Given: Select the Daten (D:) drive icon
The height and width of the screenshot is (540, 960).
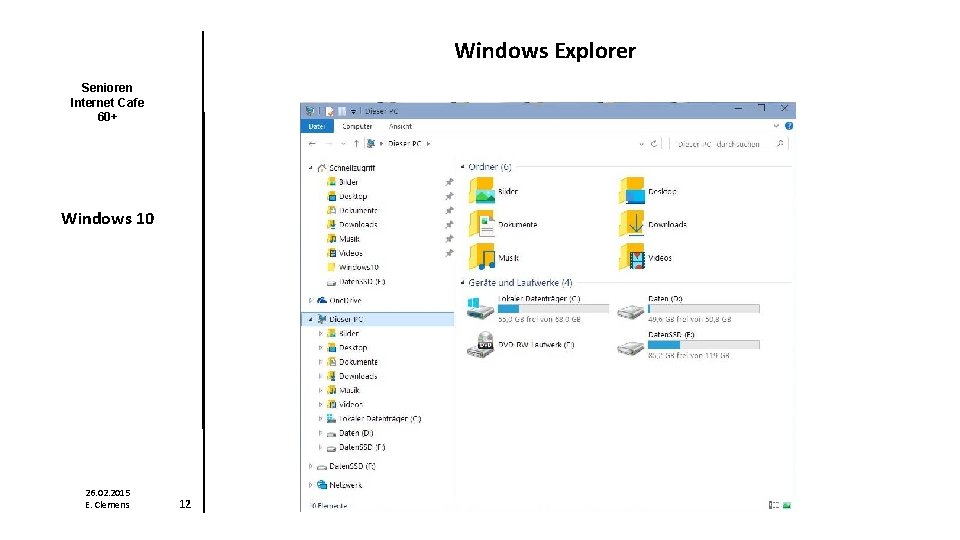Looking at the screenshot, I should click(631, 312).
